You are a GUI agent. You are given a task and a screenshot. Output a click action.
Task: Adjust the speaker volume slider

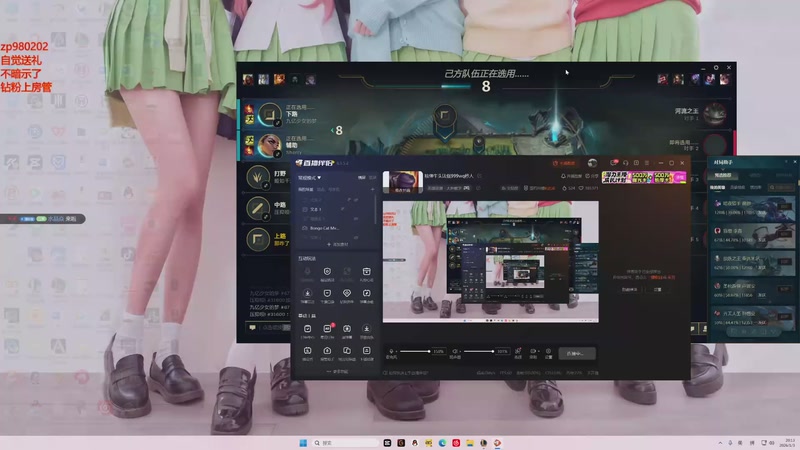pyautogui.click(x=478, y=352)
